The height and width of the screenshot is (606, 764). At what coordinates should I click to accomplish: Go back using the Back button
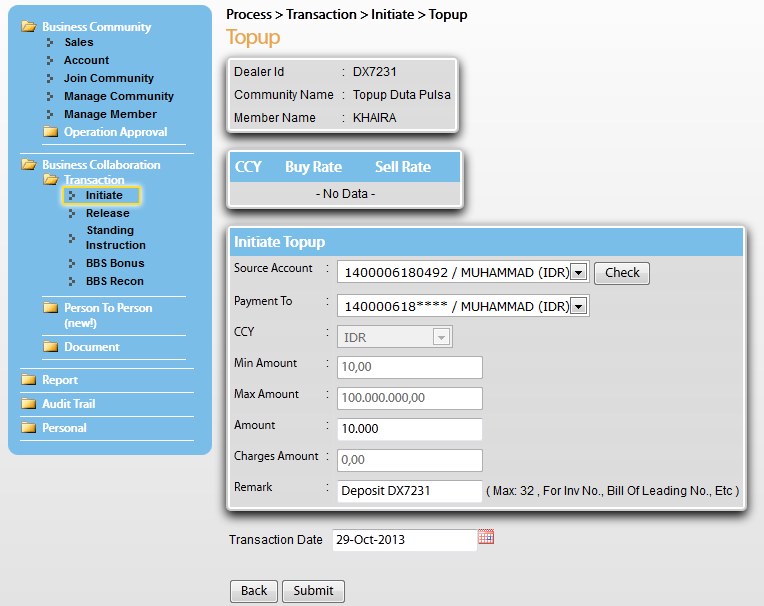pyautogui.click(x=254, y=591)
